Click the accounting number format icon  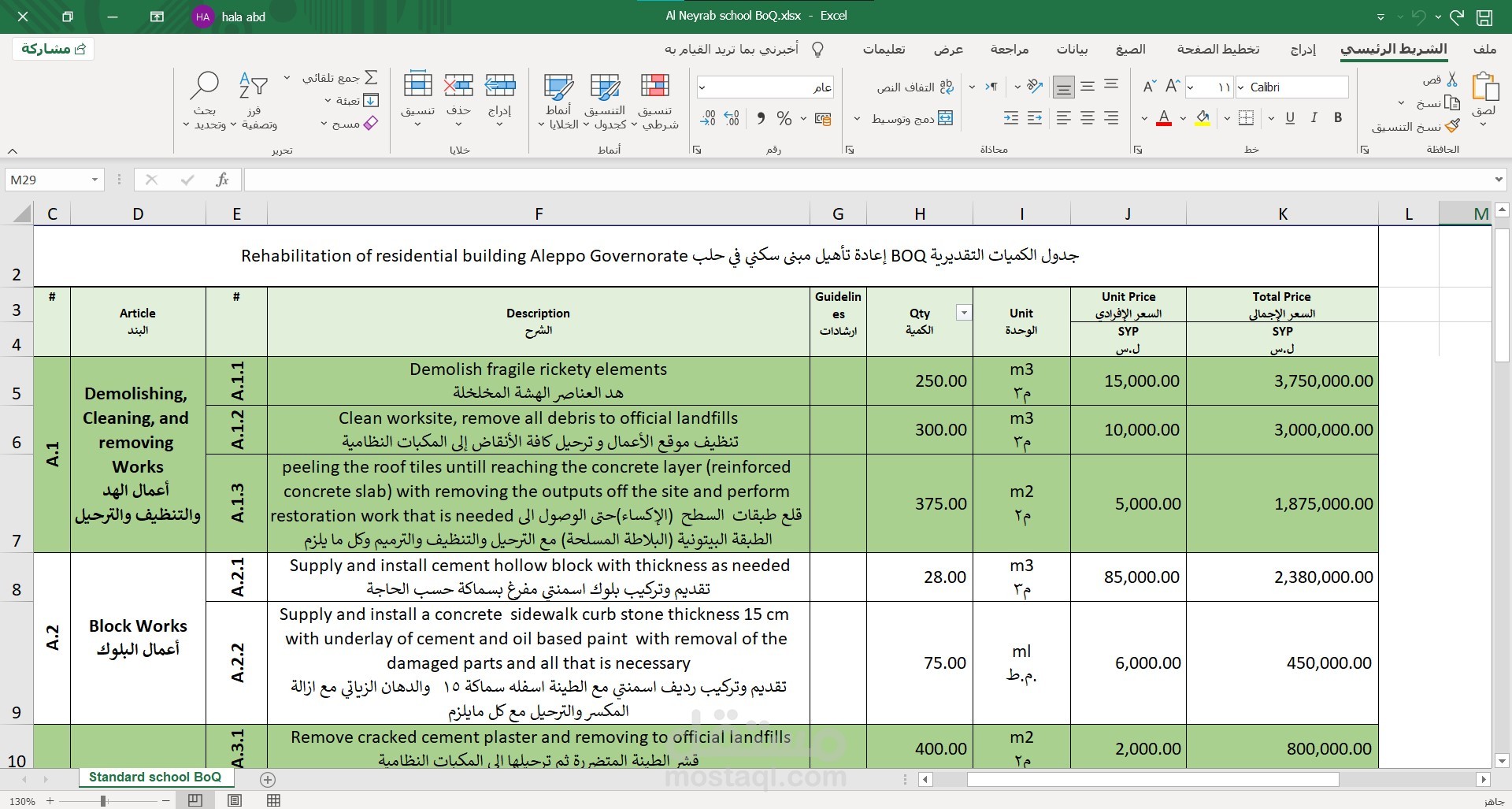[823, 118]
